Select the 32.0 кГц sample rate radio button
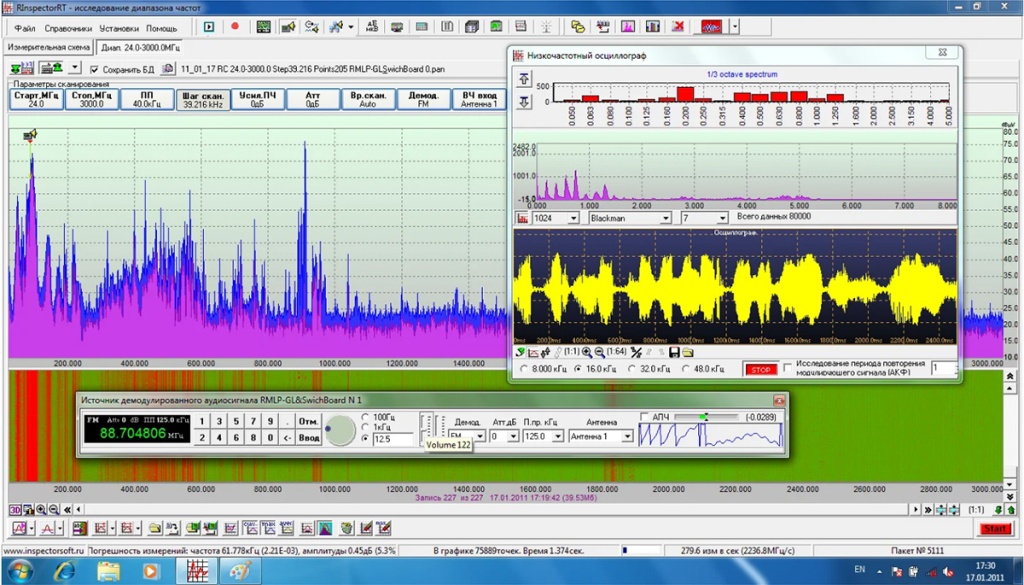The width and height of the screenshot is (1024, 585). [x=633, y=369]
